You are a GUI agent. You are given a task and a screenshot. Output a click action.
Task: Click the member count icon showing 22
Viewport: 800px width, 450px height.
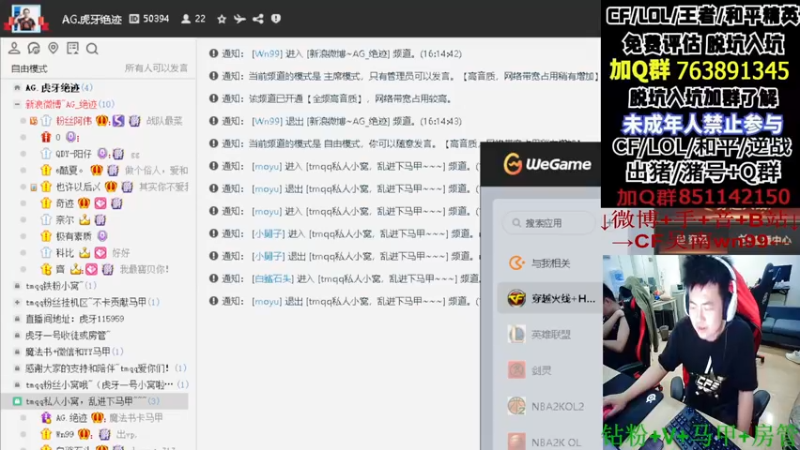tap(186, 19)
